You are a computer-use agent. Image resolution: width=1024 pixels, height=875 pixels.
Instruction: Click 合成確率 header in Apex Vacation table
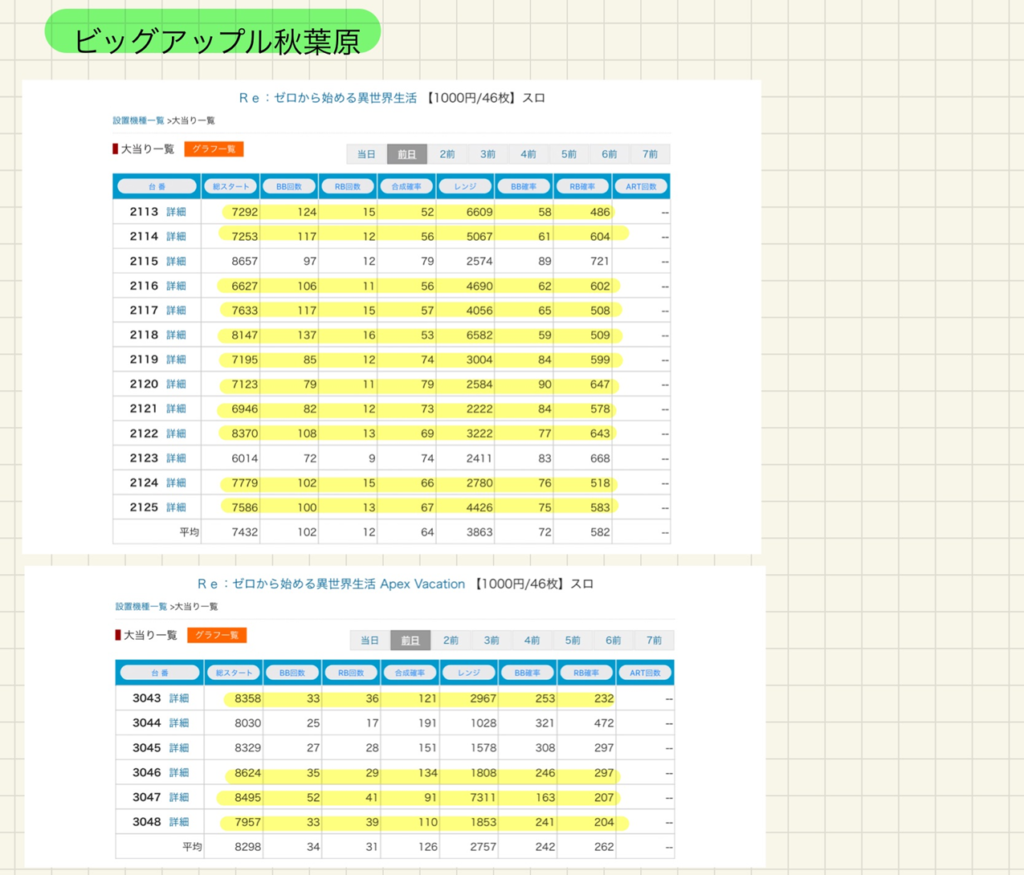[x=410, y=673]
